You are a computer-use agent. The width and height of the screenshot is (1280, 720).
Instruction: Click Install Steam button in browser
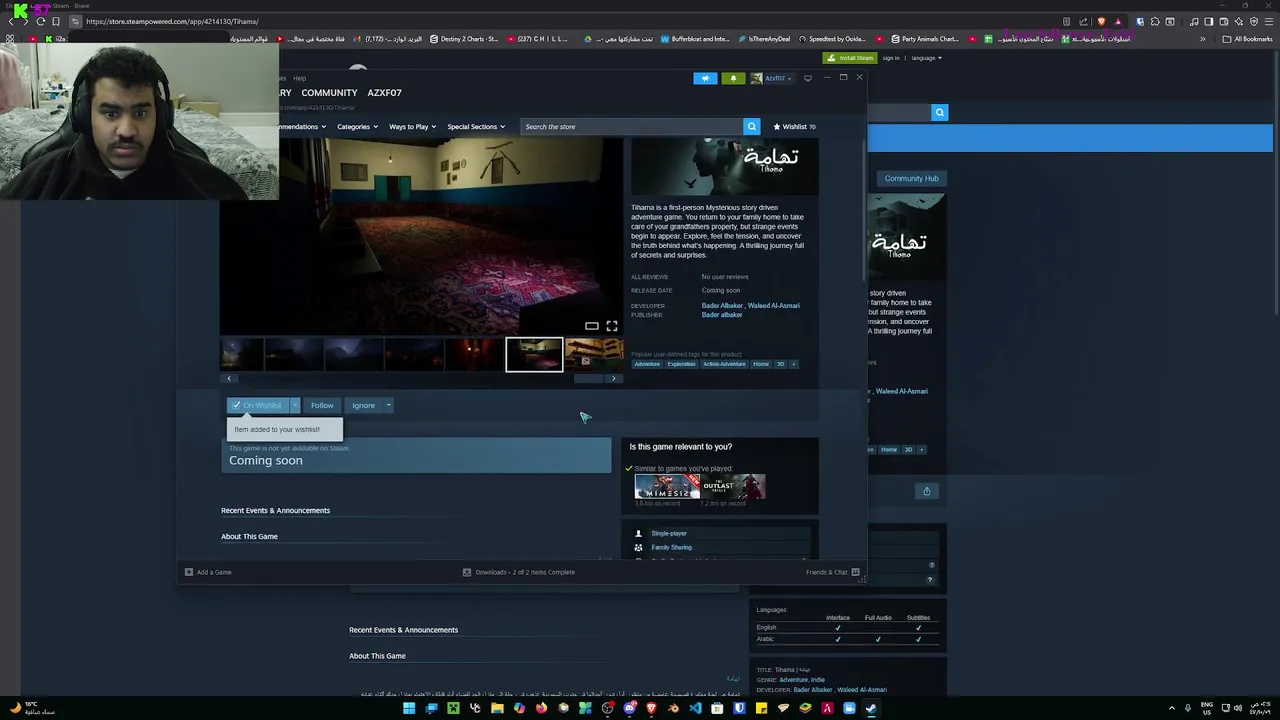click(850, 58)
